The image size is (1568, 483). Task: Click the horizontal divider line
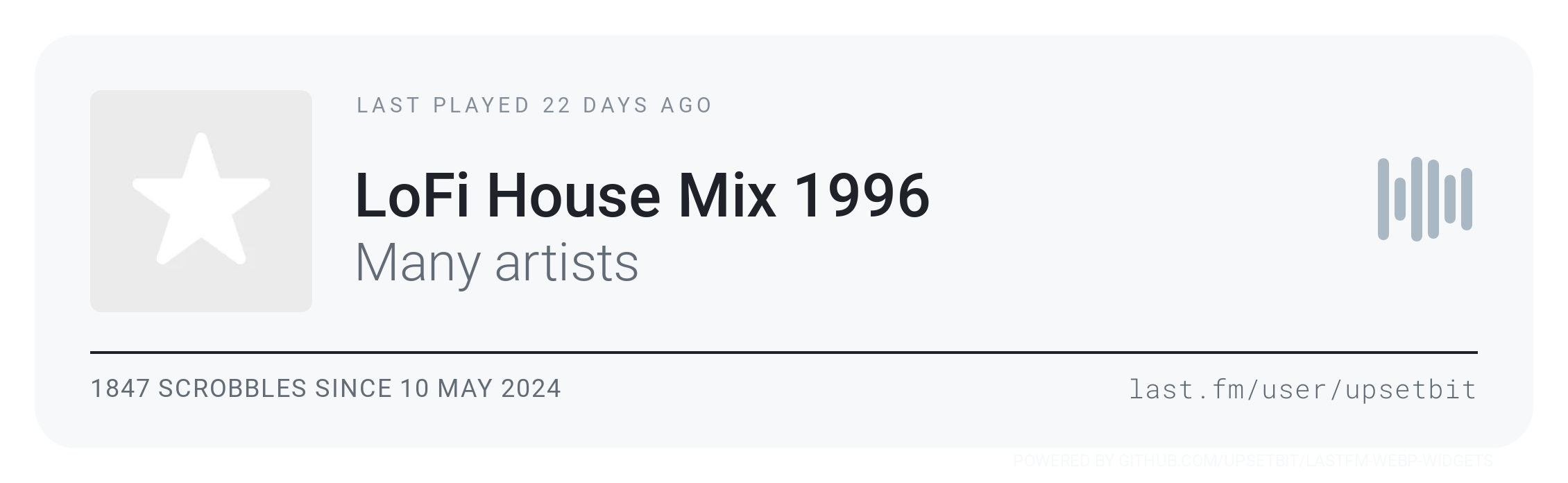click(784, 353)
